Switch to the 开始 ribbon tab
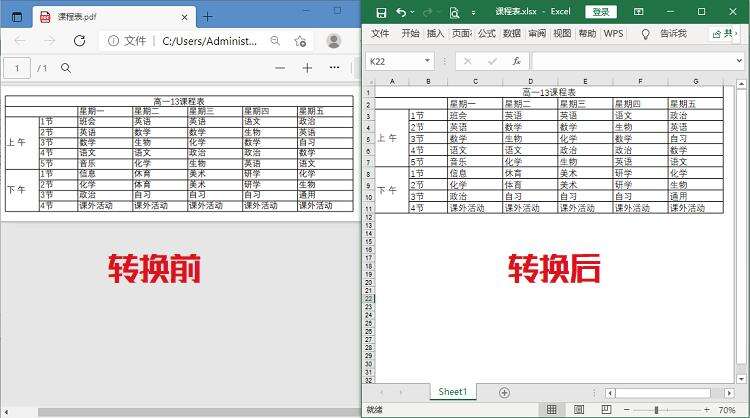 point(410,33)
